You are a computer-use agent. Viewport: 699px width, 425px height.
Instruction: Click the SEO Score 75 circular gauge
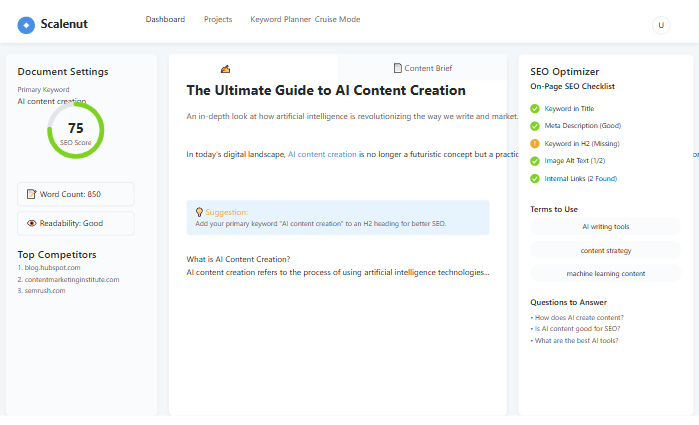(x=75, y=130)
